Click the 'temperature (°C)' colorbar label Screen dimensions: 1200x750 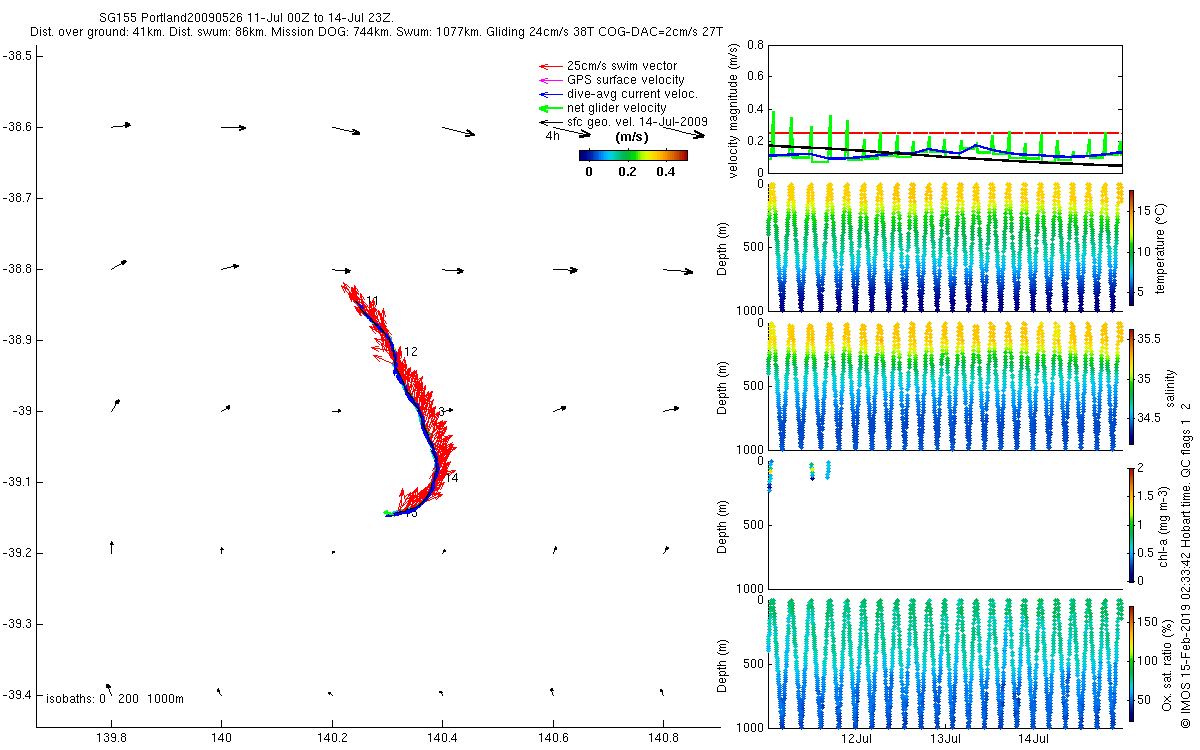coord(1161,248)
